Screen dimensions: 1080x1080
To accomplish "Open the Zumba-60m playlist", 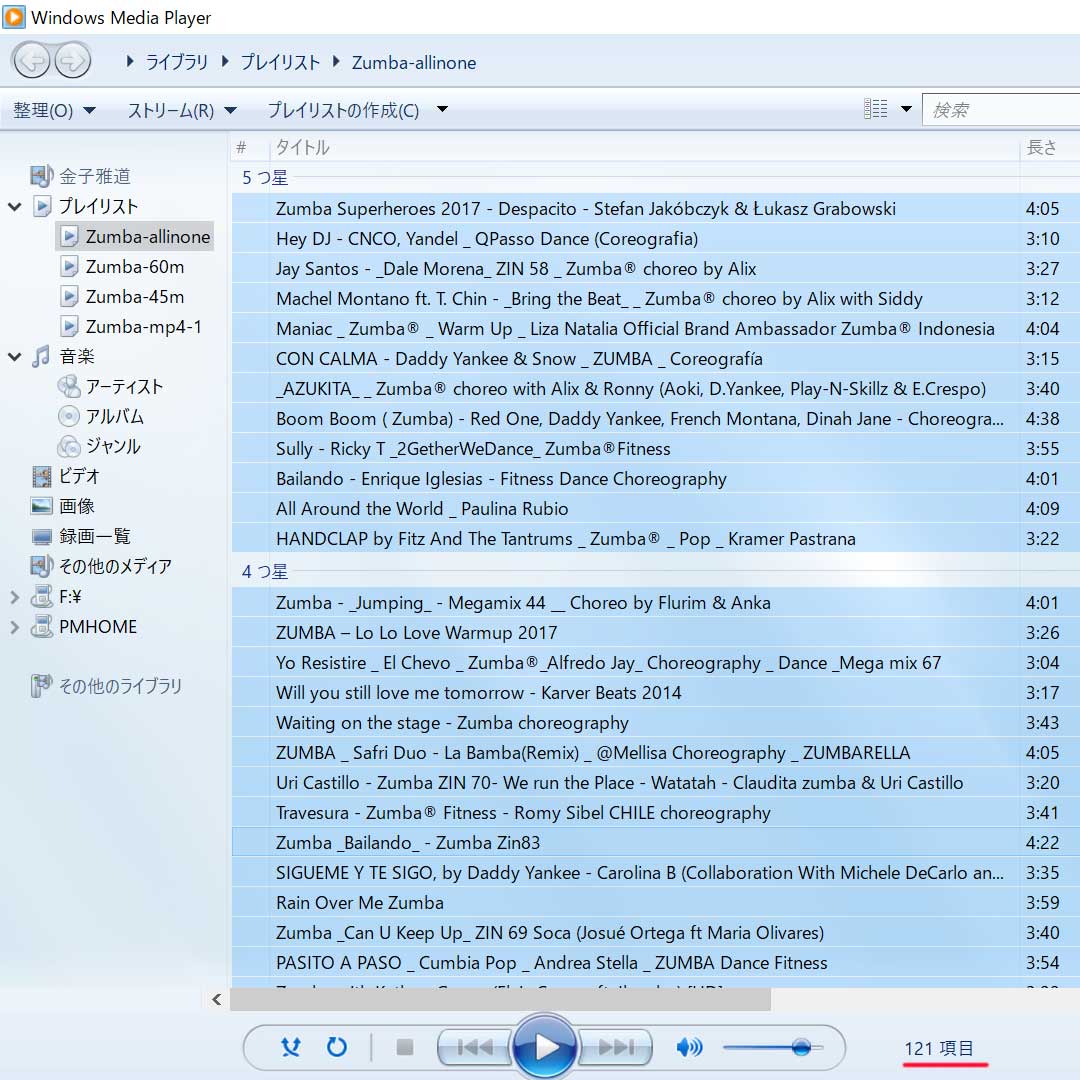I will point(134,267).
